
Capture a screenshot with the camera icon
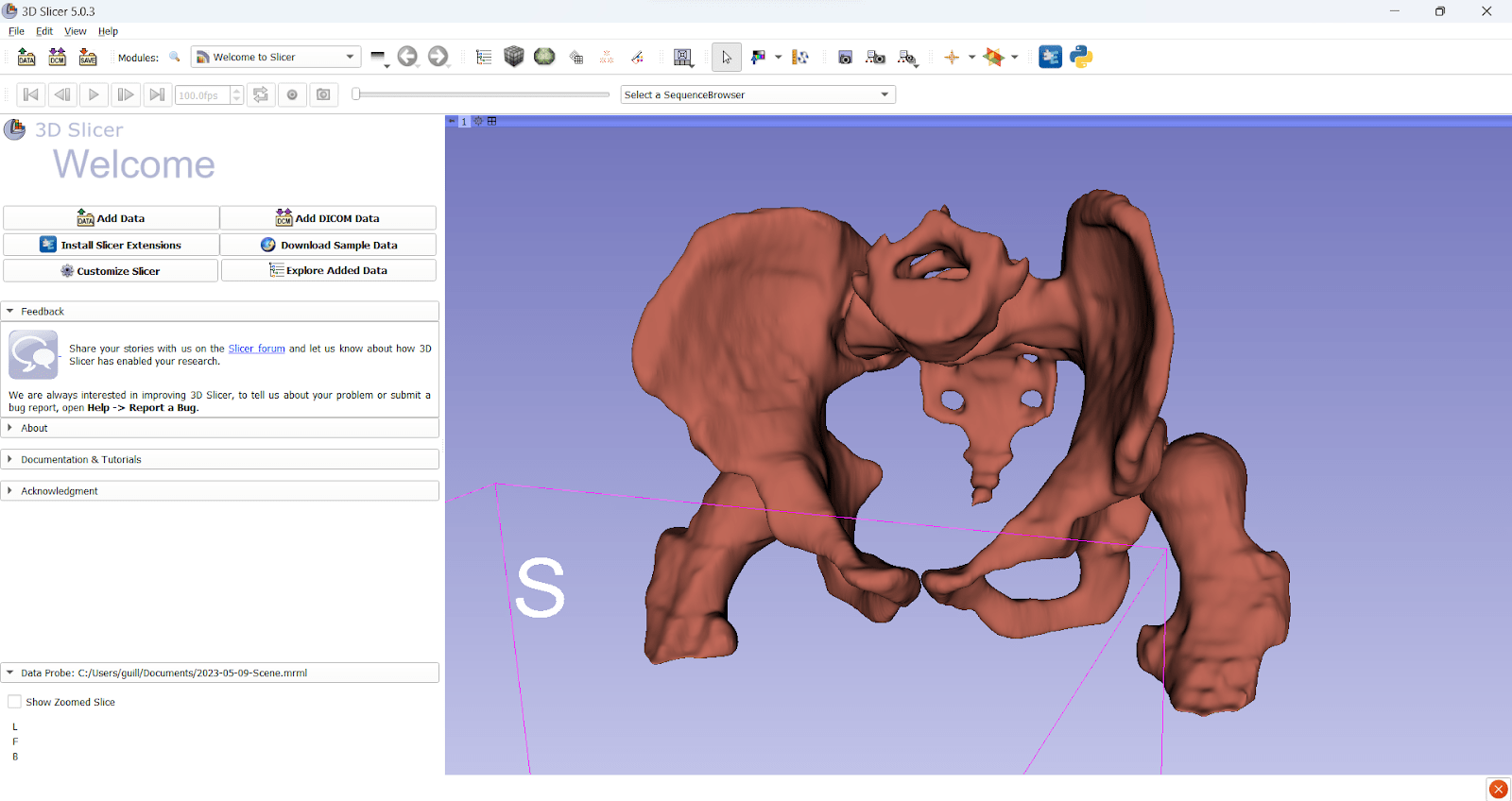(846, 58)
